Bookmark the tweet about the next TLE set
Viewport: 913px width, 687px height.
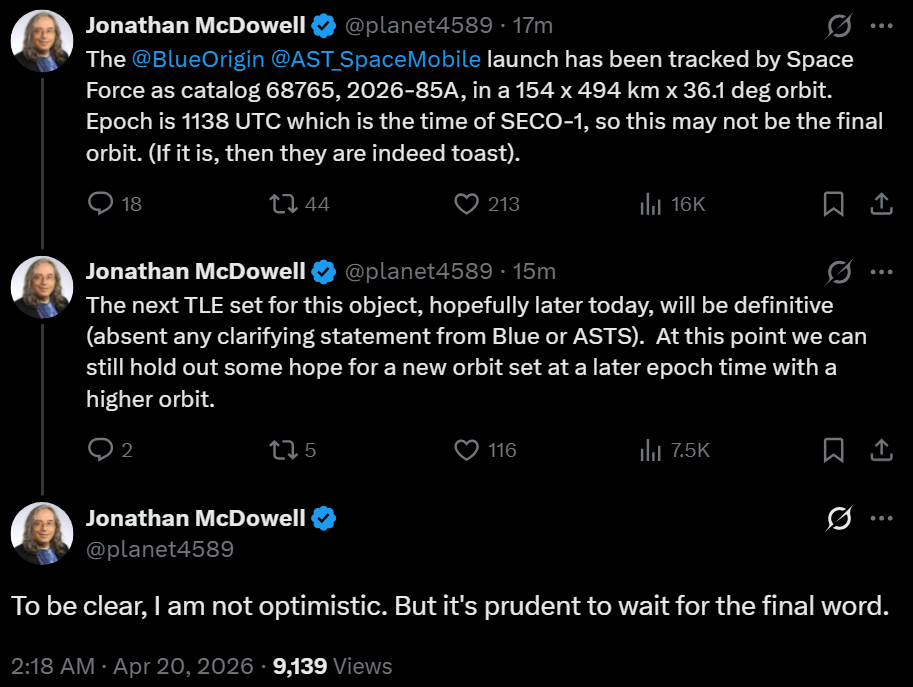coord(833,450)
